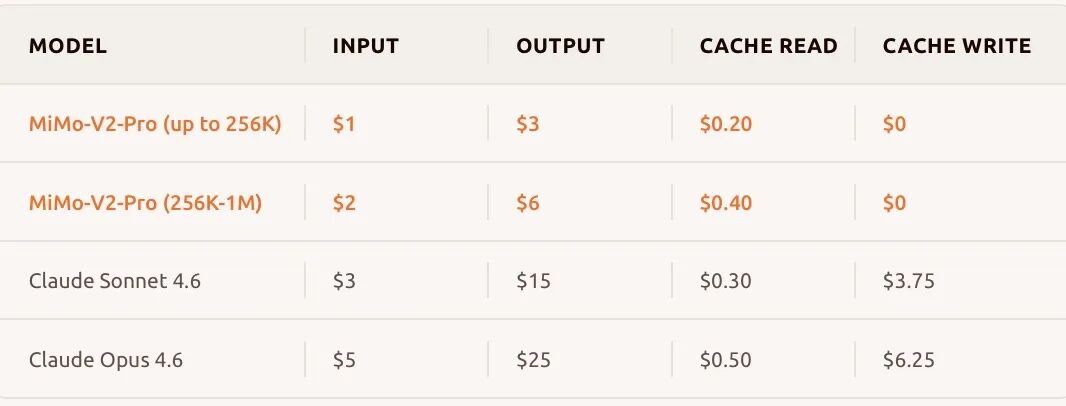Click the OUTPUT column header
The image size is (1066, 406).
(x=561, y=46)
